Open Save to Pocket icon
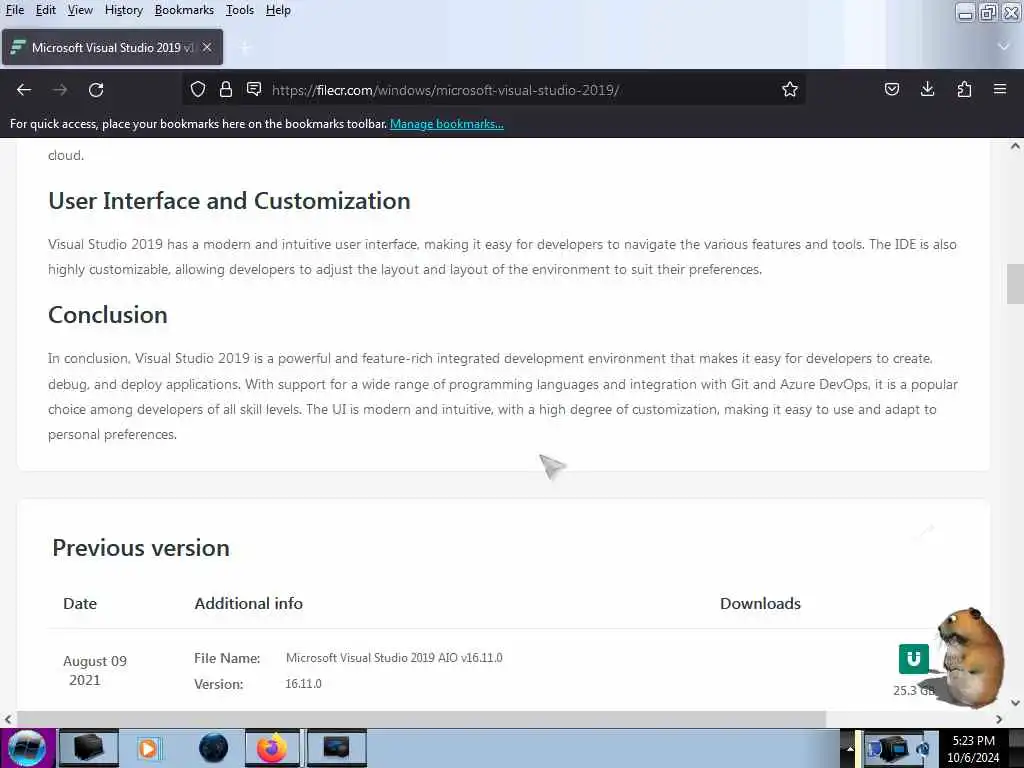The height and width of the screenshot is (768, 1024). point(891,89)
